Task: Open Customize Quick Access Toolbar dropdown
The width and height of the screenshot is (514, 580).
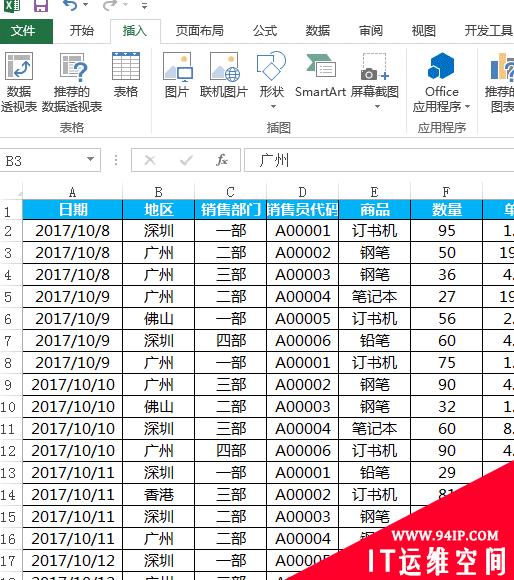Action: [144, 6]
